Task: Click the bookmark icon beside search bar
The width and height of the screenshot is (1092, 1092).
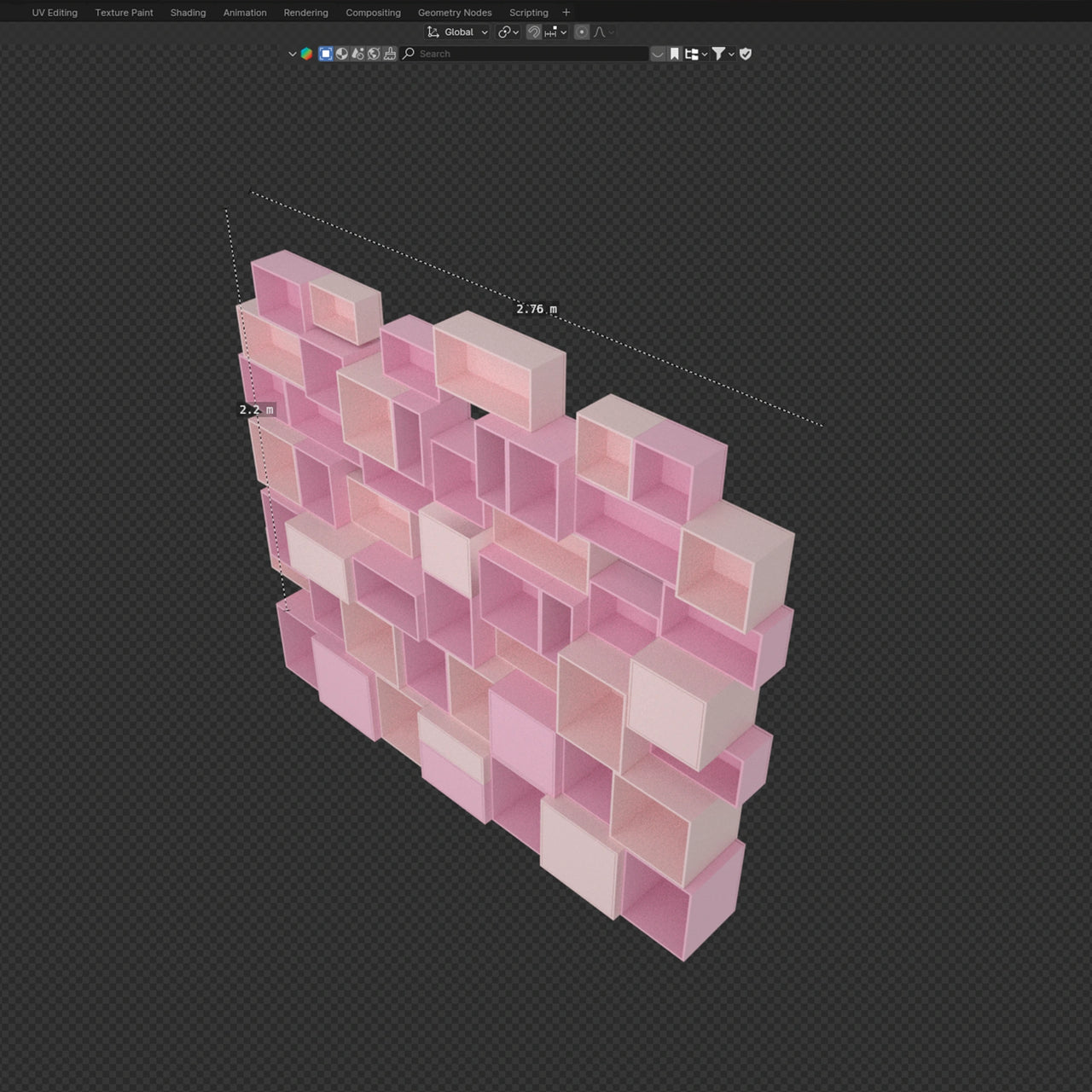Action: (x=674, y=54)
